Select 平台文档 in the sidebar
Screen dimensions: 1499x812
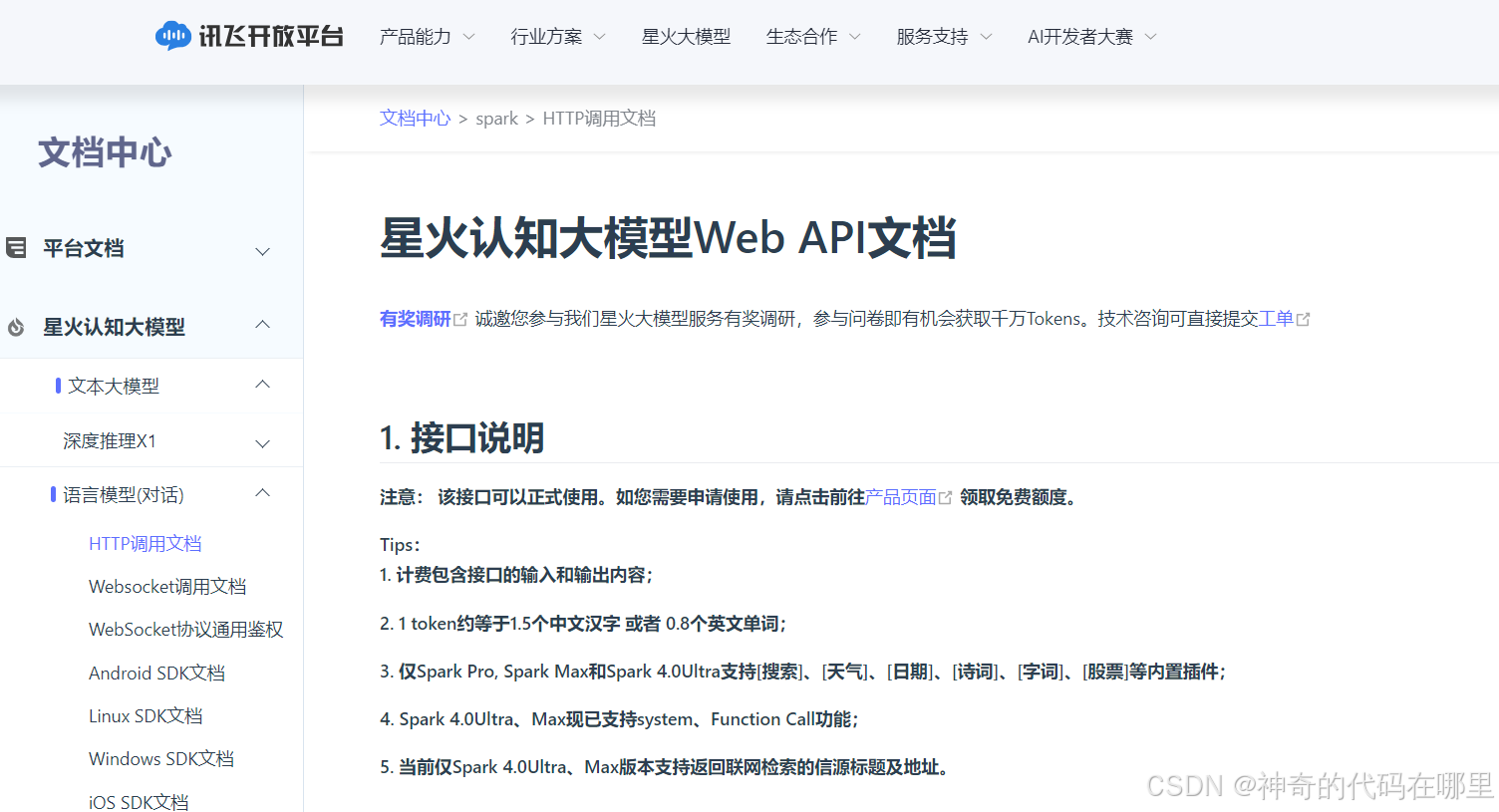[84, 248]
